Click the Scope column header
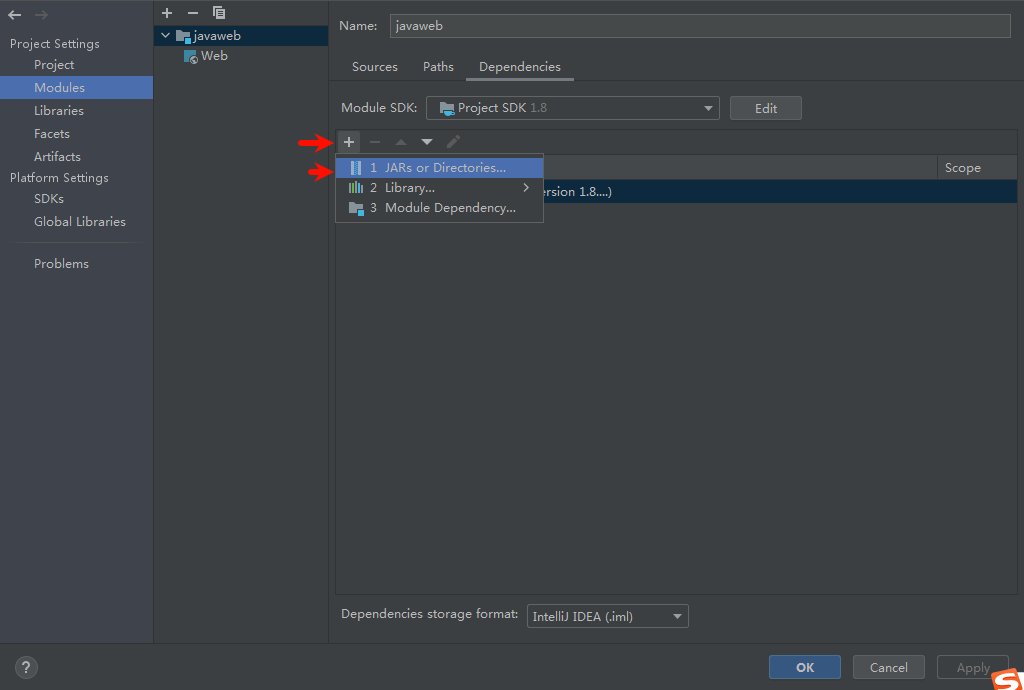The width and height of the screenshot is (1024, 690). click(977, 168)
